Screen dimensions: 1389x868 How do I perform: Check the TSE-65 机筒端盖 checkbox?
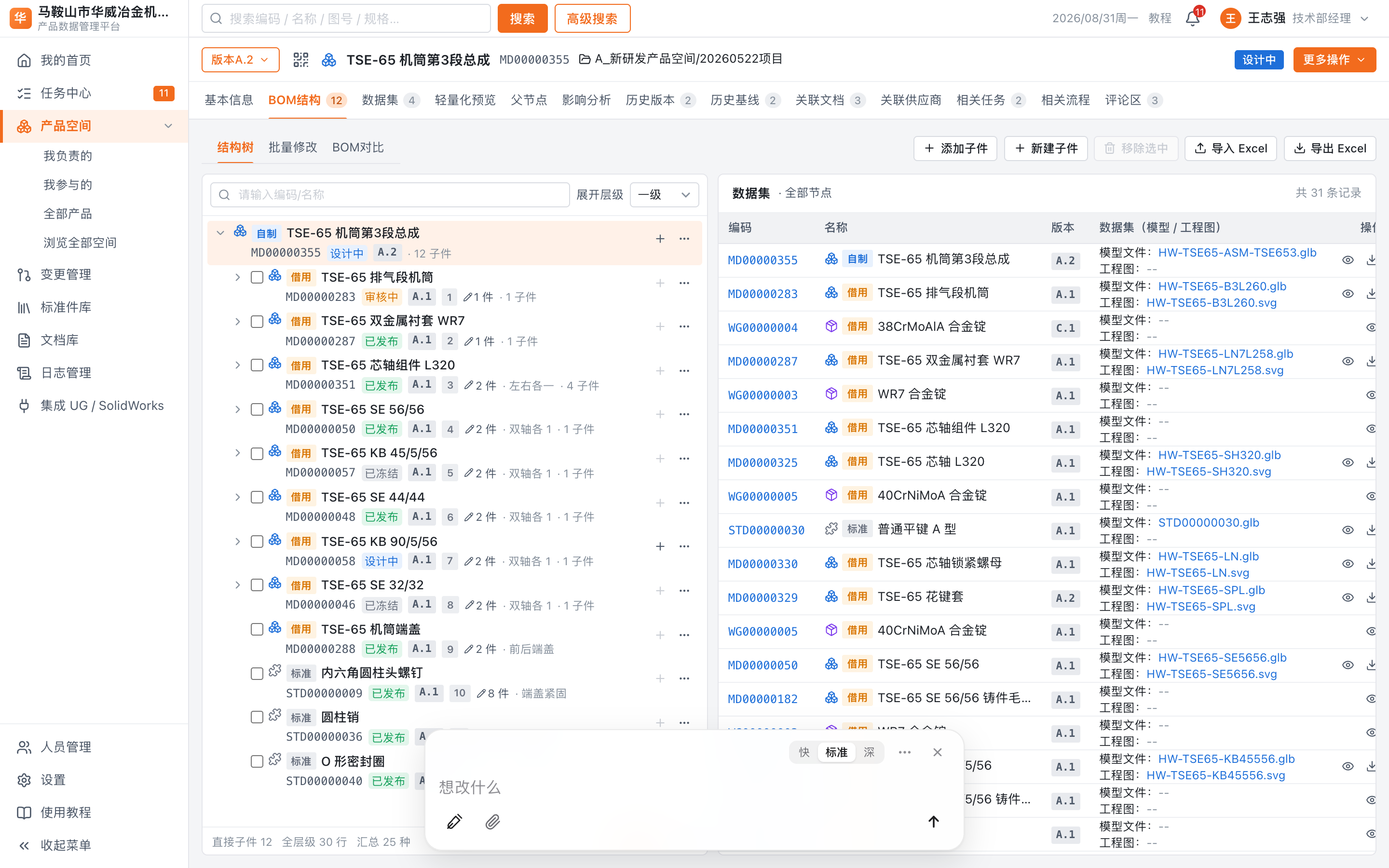[x=257, y=630]
